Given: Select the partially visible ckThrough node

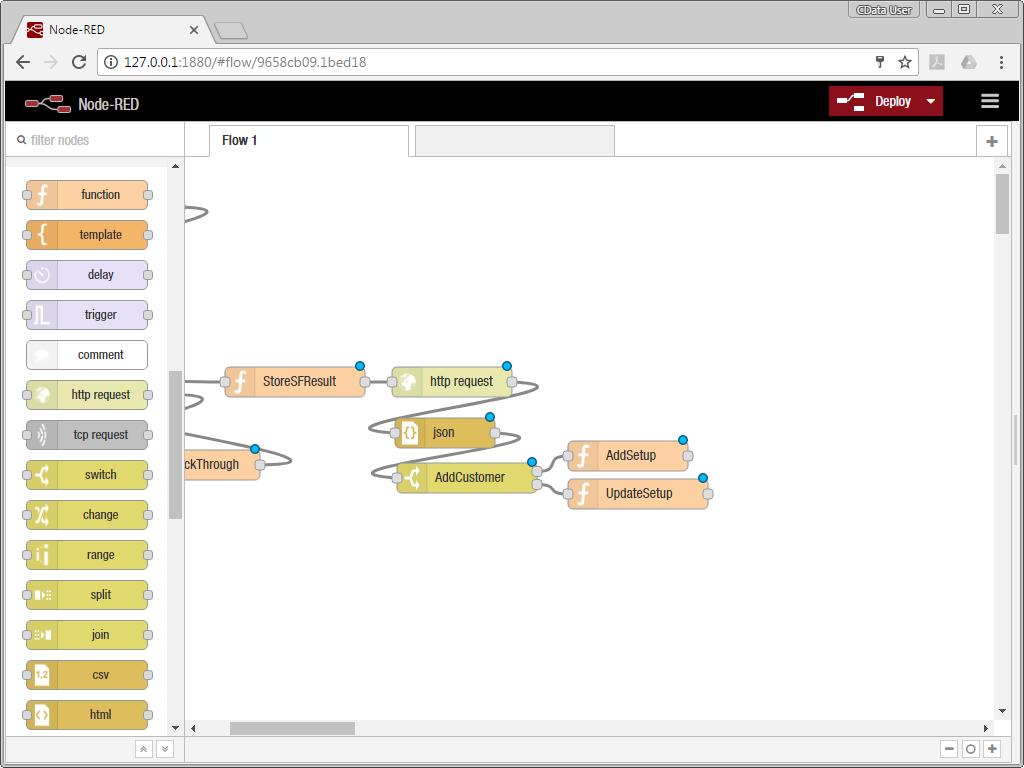Looking at the screenshot, I should coord(222,464).
